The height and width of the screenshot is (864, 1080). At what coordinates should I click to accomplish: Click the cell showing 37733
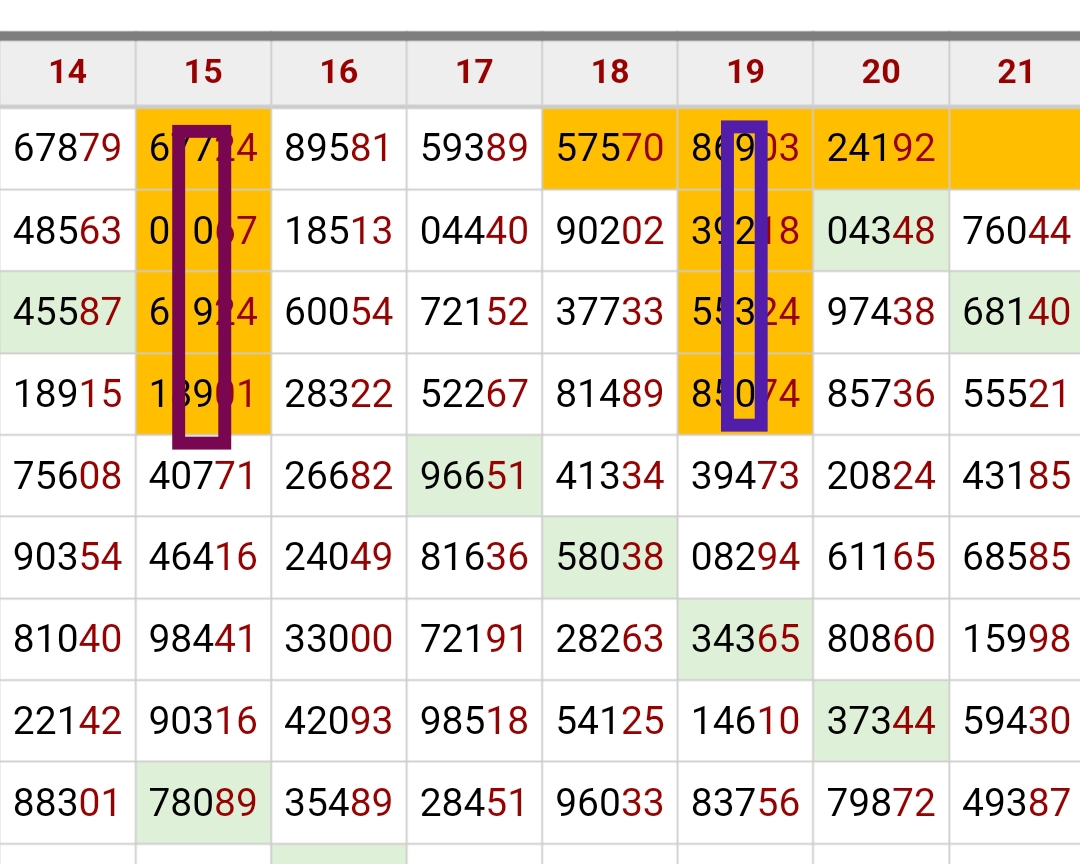(610, 311)
